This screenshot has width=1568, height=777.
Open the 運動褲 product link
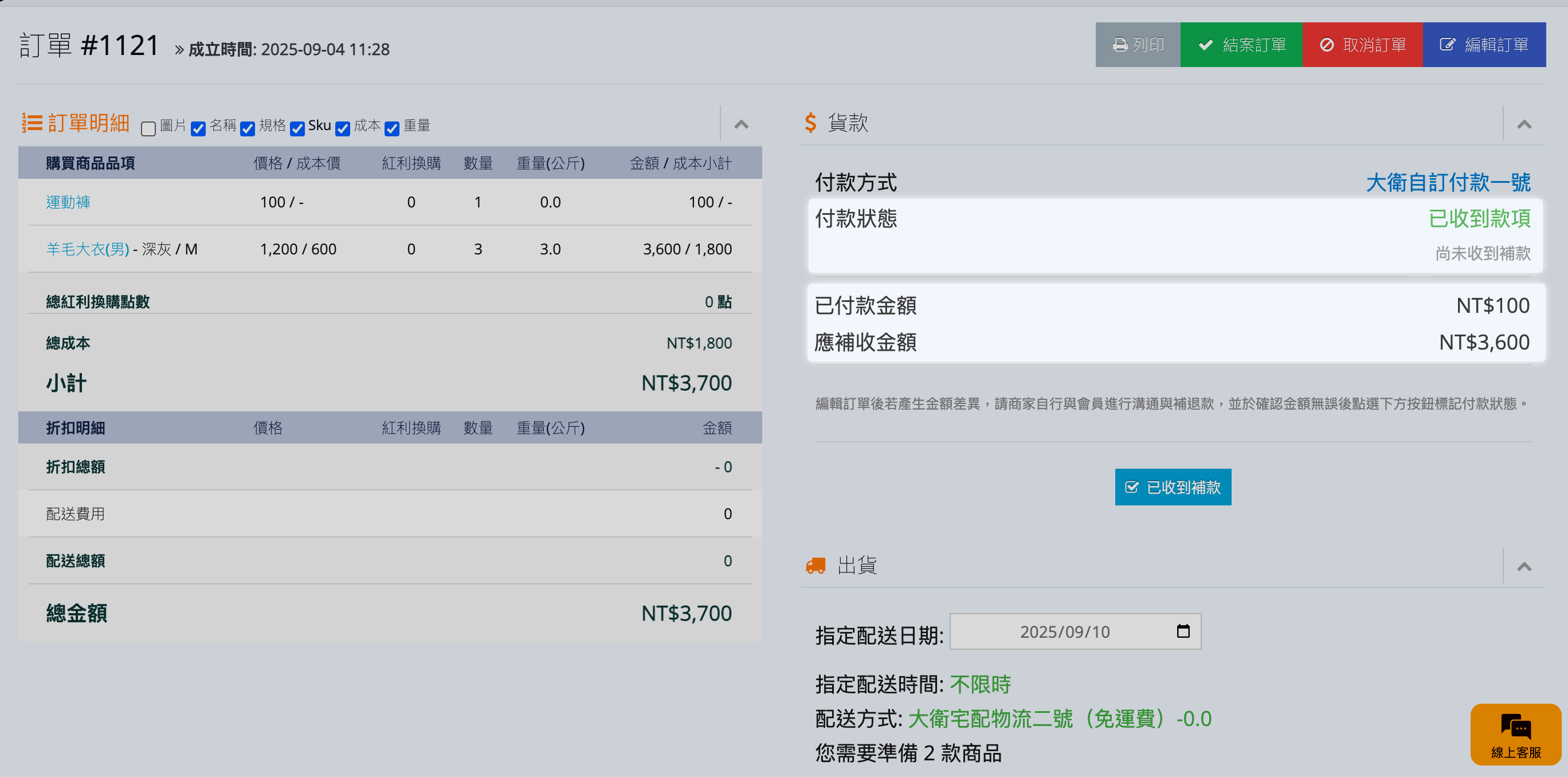[68, 202]
